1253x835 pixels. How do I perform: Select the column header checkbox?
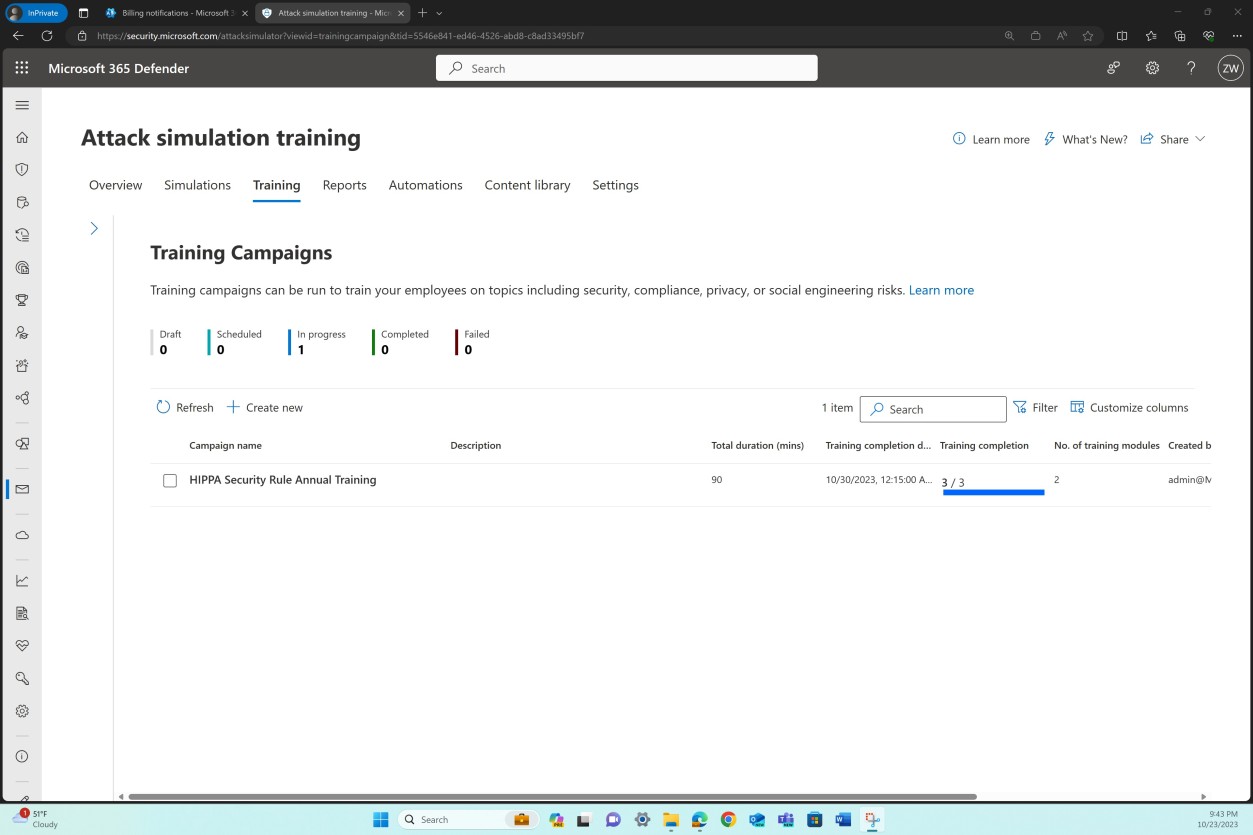[x=169, y=445]
